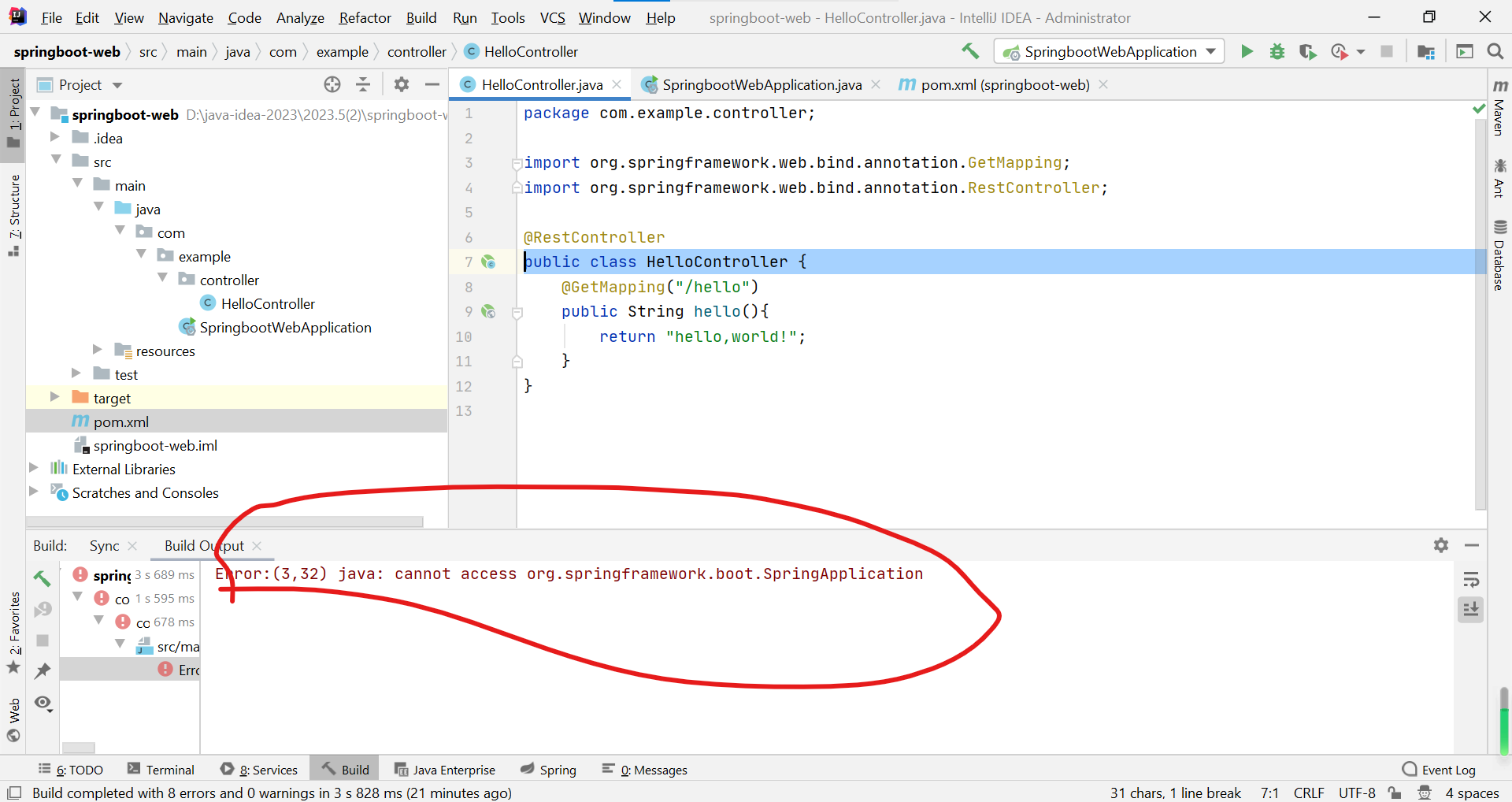Expand Scratches and Consoles node
Screen dimensions: 1512x802
point(34,492)
